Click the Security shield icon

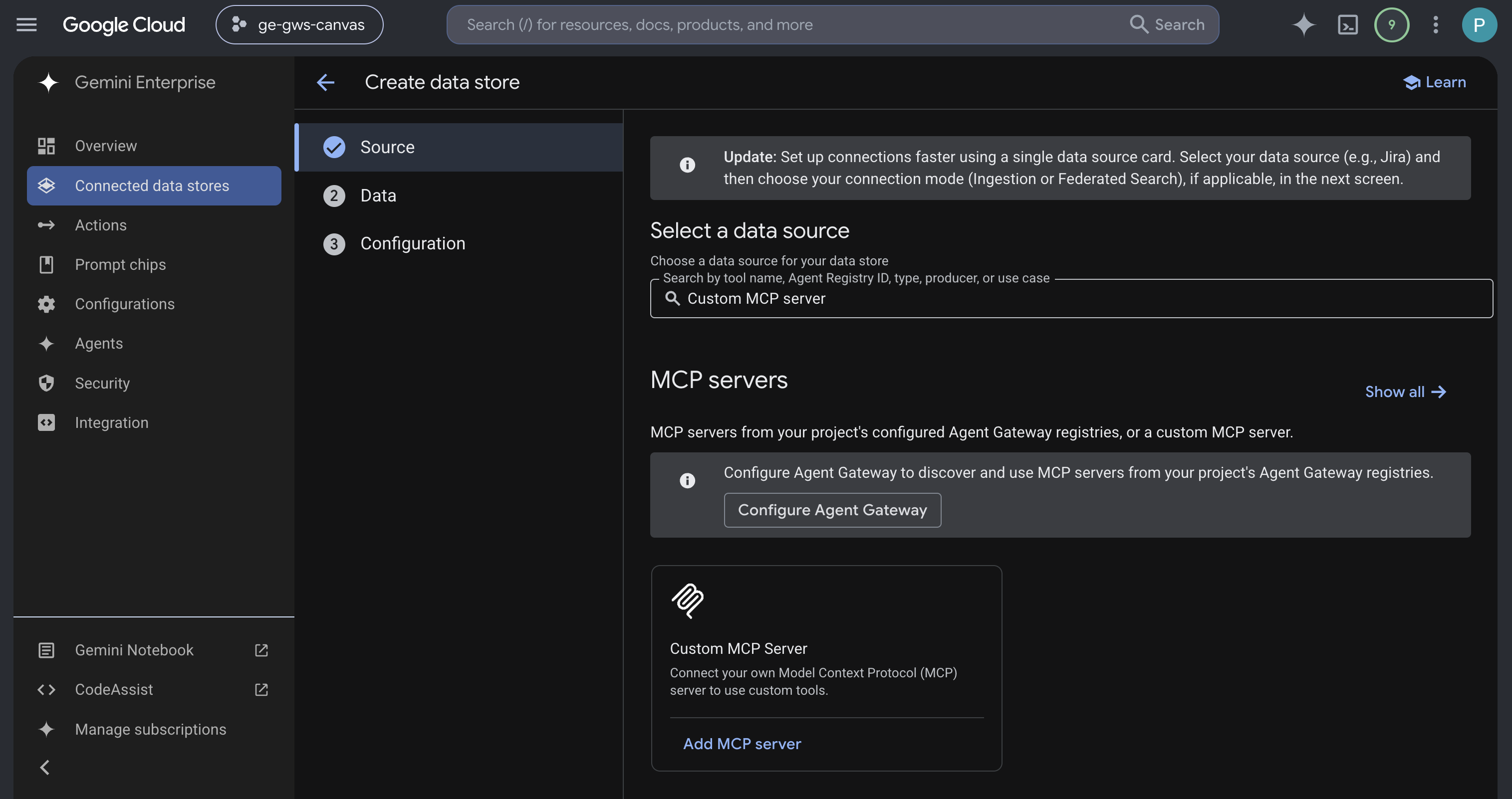[46, 383]
